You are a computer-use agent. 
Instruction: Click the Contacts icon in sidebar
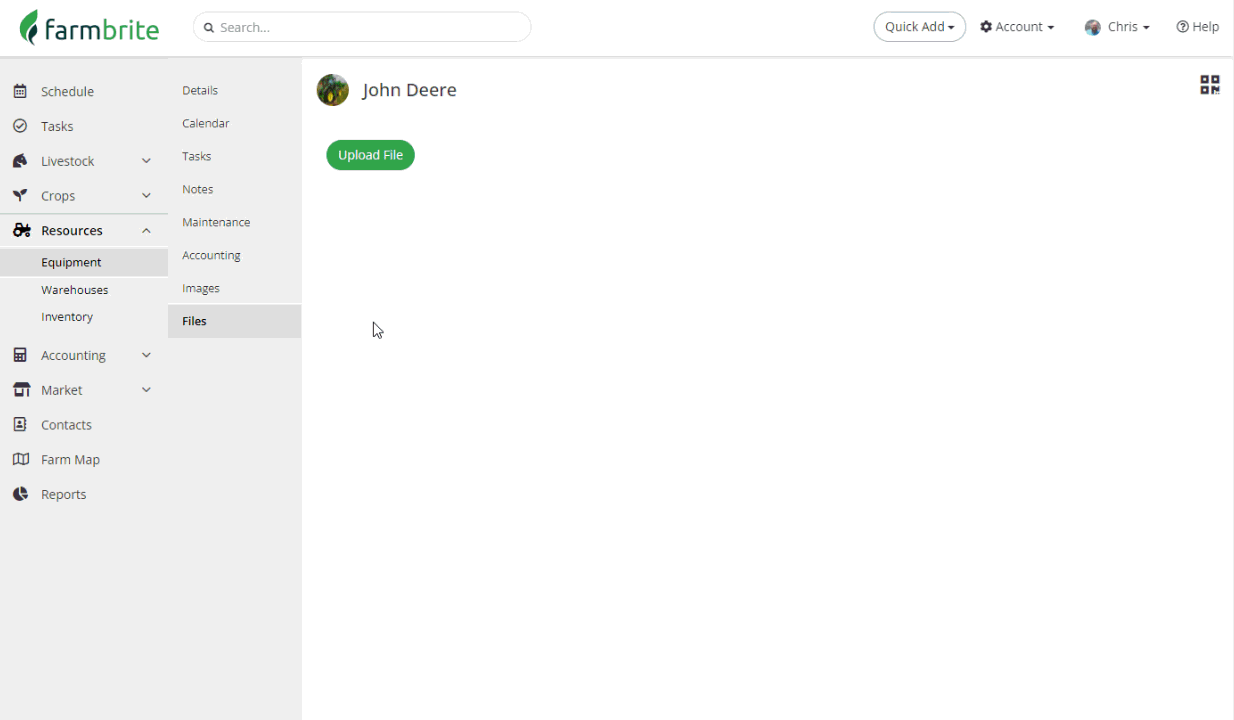click(20, 424)
